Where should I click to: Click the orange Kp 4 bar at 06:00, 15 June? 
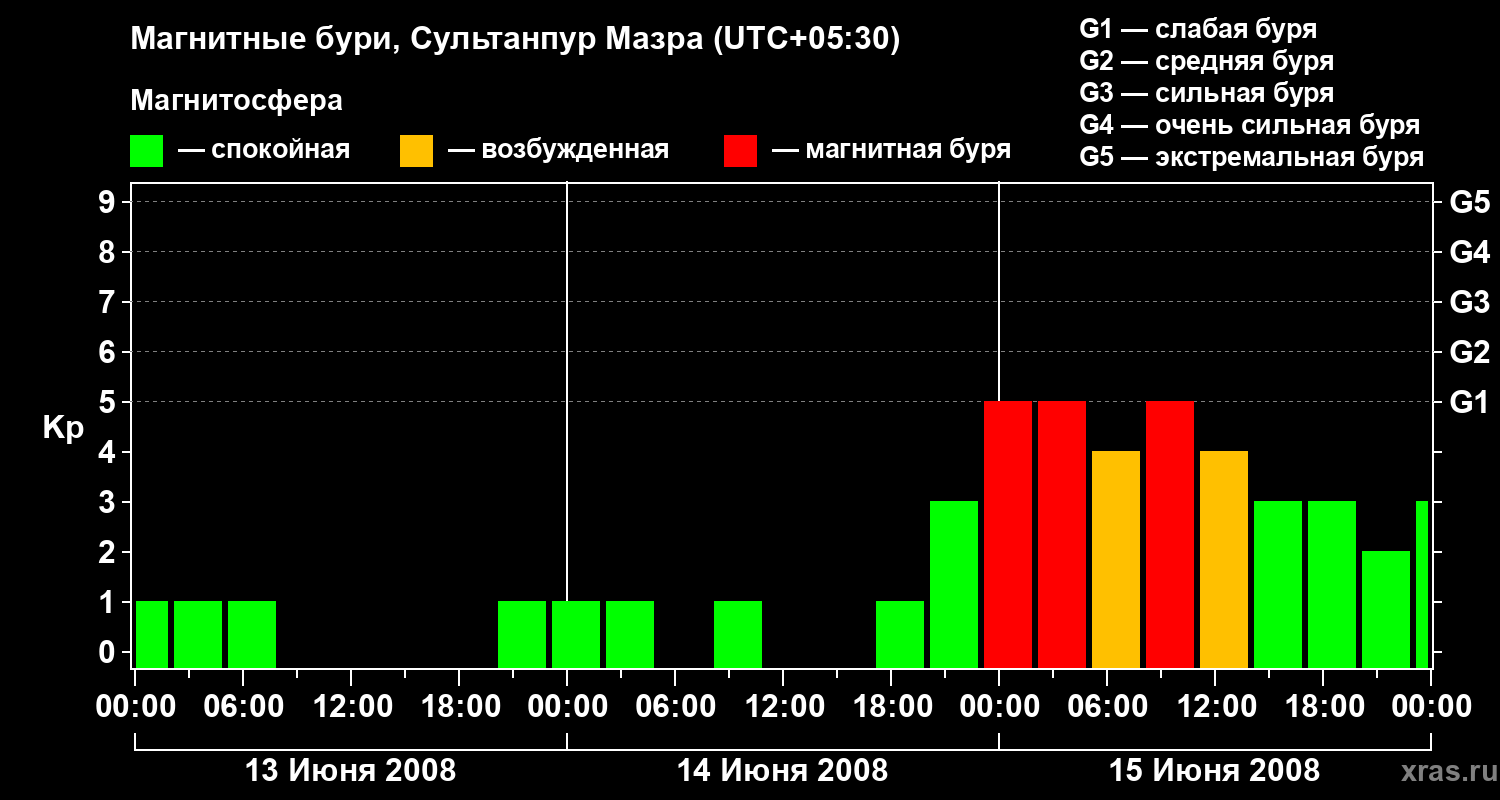1116,560
